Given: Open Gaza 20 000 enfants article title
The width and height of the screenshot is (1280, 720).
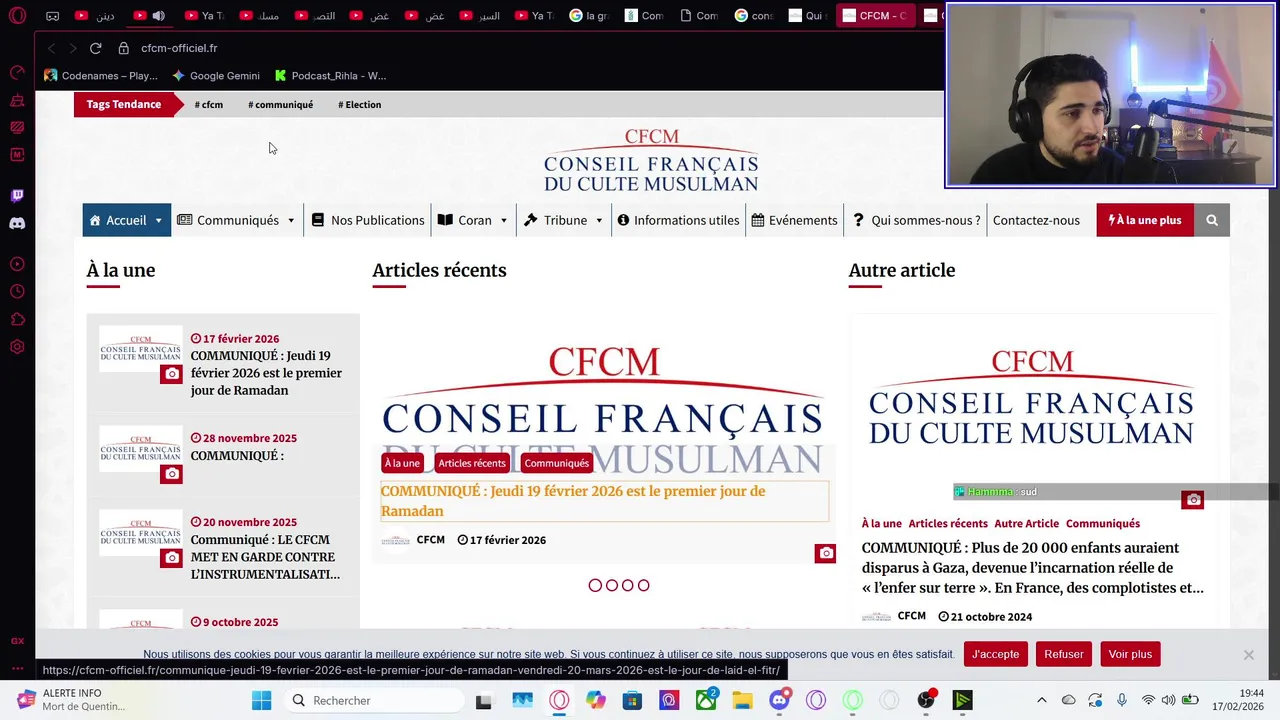Looking at the screenshot, I should tap(1032, 568).
